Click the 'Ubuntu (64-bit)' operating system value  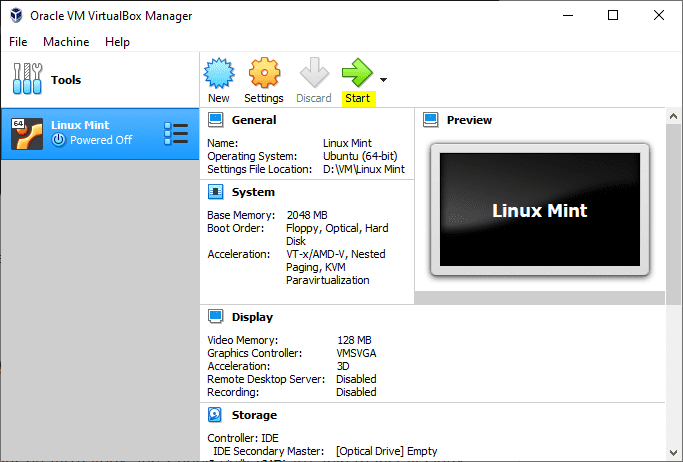[x=360, y=156]
